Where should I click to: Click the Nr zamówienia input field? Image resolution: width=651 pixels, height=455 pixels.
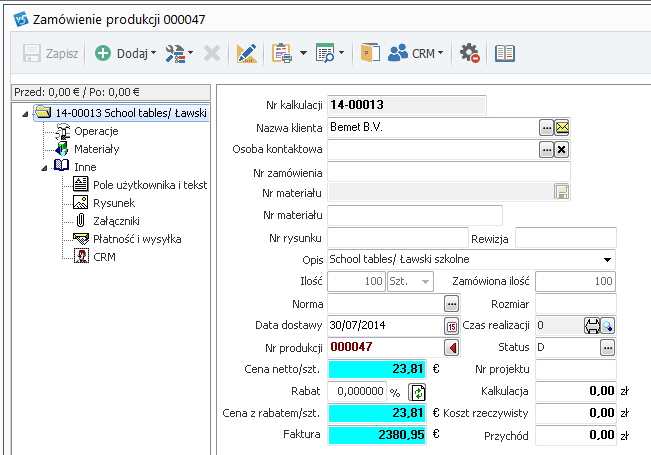tap(449, 172)
